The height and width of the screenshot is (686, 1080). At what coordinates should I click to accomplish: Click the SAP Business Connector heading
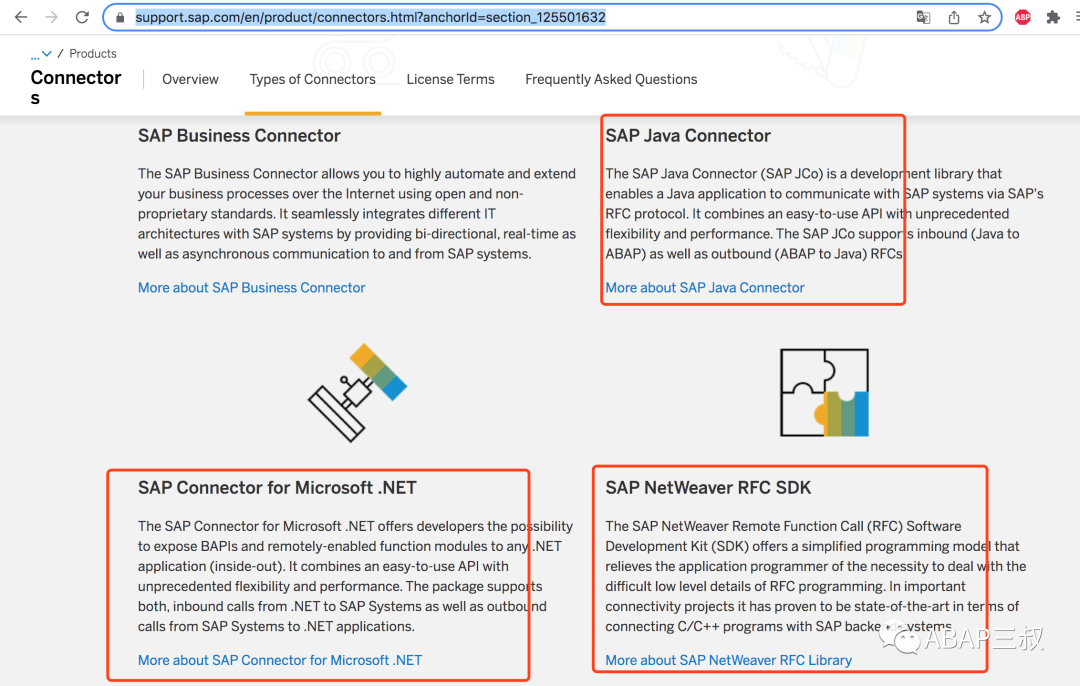239,136
